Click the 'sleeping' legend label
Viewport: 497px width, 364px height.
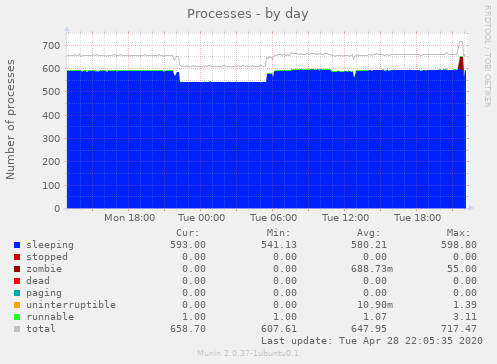tap(50, 245)
